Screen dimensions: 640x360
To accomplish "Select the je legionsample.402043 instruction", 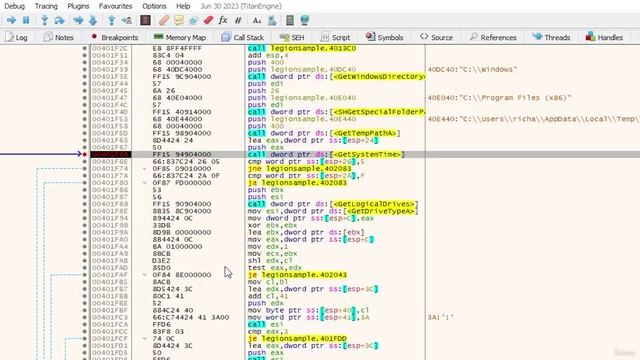I will click(297, 275).
